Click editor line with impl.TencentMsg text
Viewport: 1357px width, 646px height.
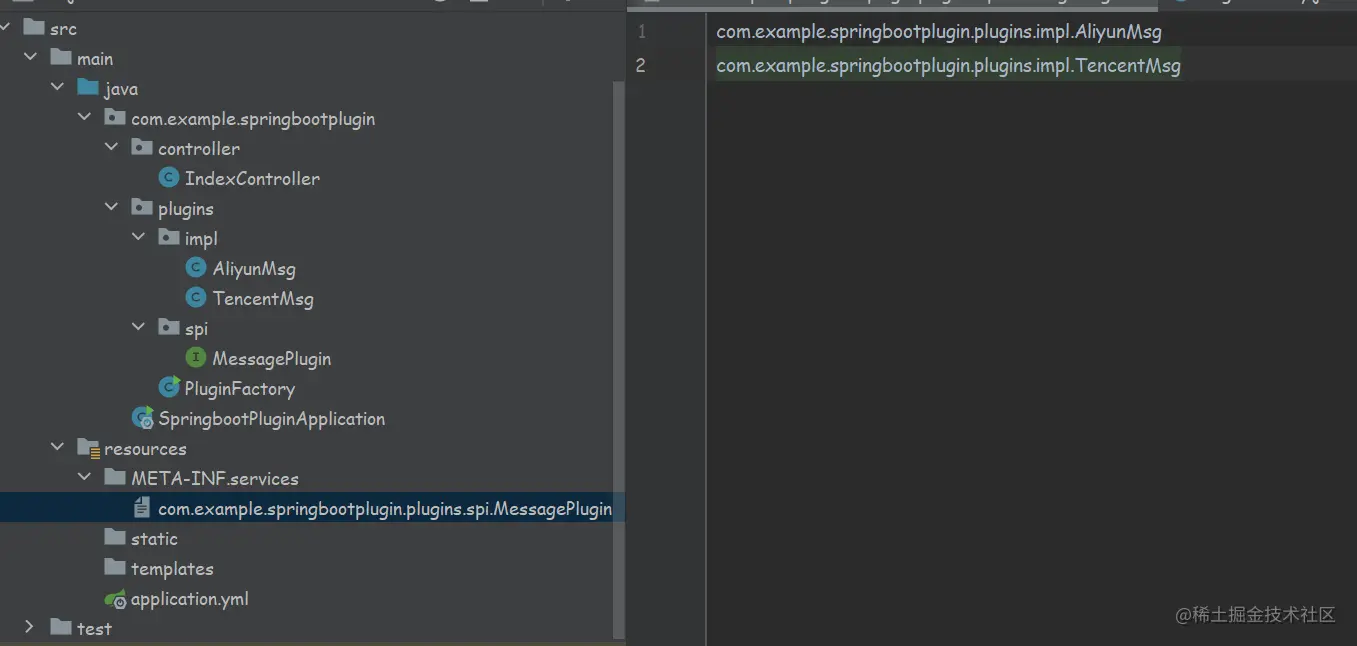point(948,66)
